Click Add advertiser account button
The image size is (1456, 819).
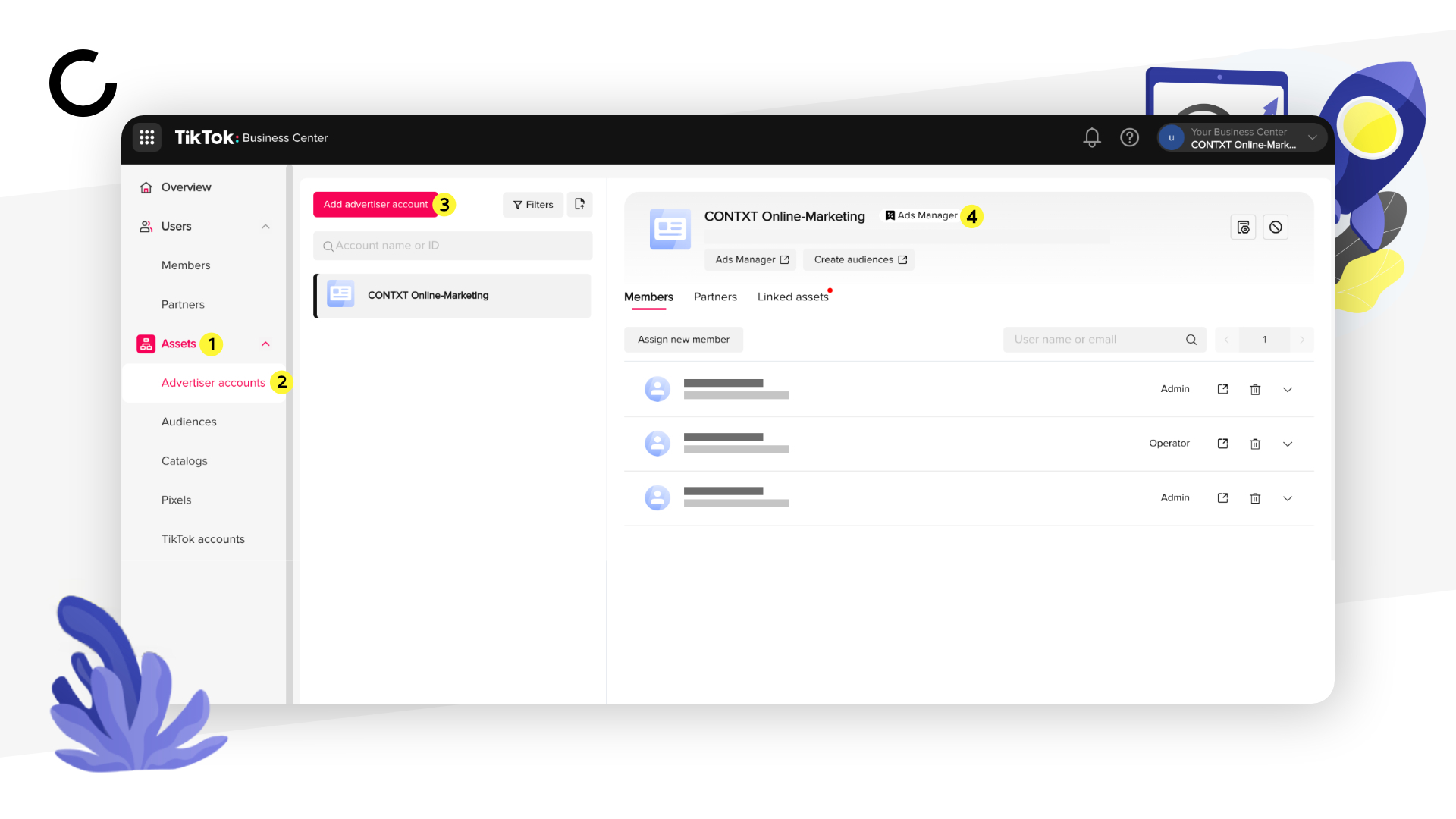click(375, 205)
